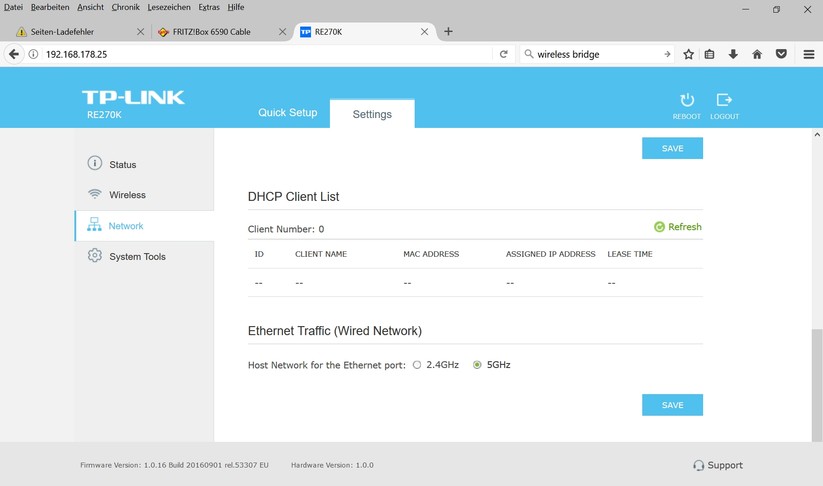Image resolution: width=823 pixels, height=486 pixels.
Task: Click the DHCP Client List heading
Action: (x=293, y=196)
